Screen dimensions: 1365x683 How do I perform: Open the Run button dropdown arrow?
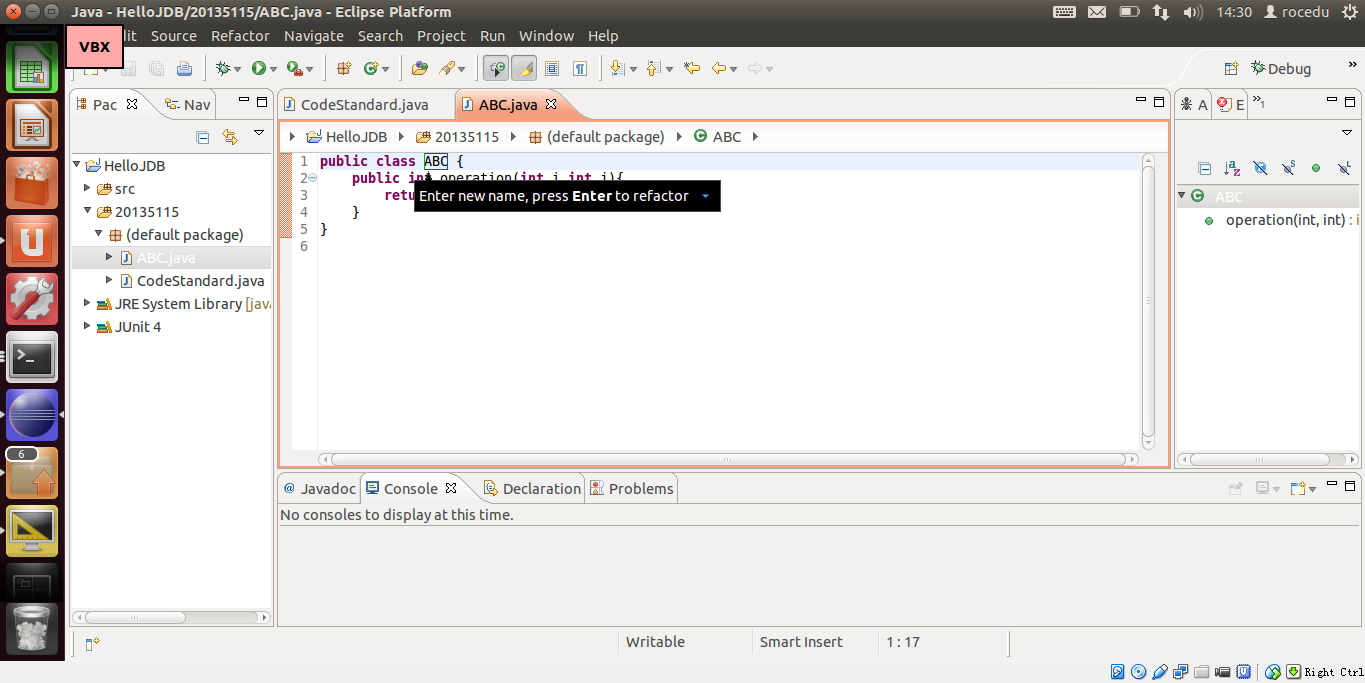pyautogui.click(x=273, y=69)
